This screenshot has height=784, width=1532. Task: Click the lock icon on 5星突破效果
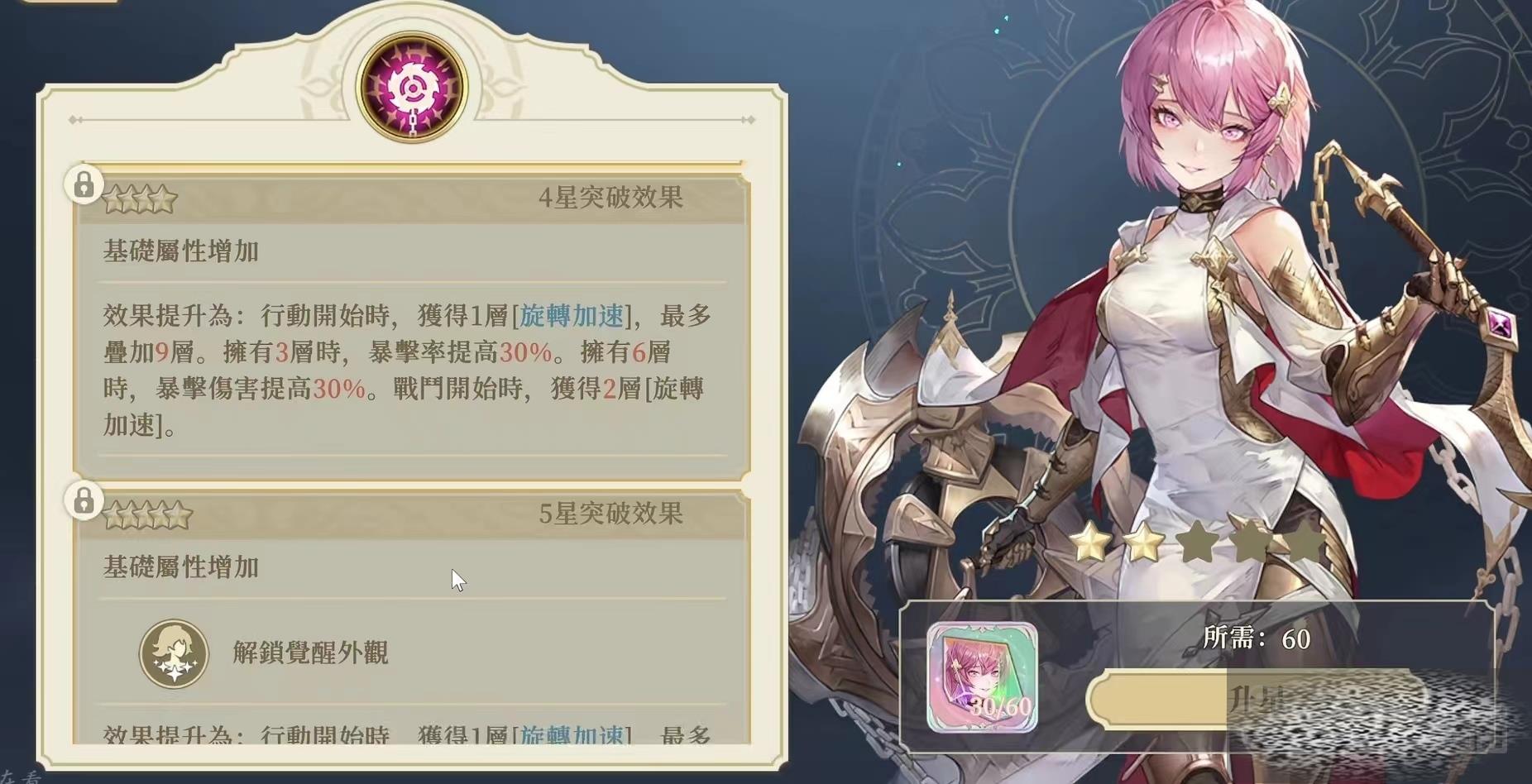pyautogui.click(x=84, y=501)
